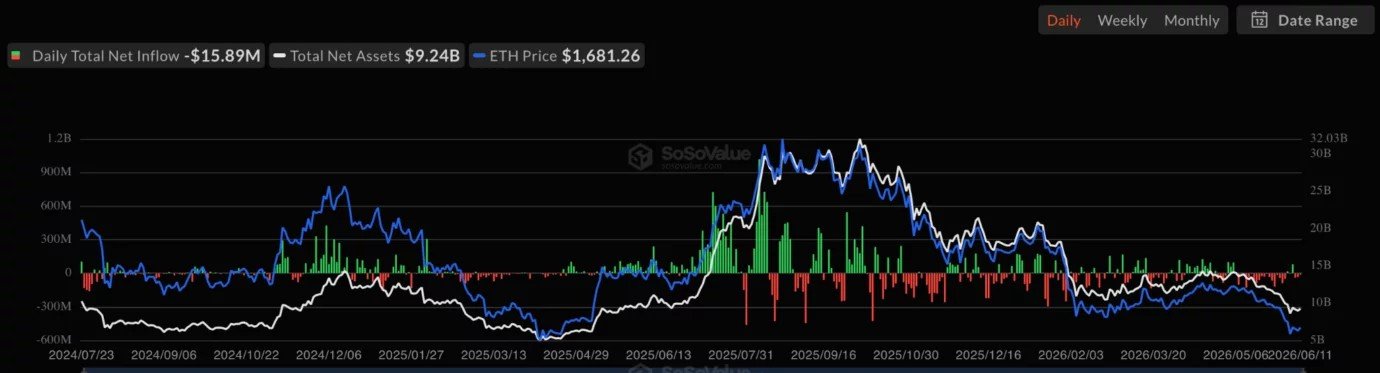Click the 2024/12/06 date axis label
1380x373 pixels.
[x=328, y=354]
